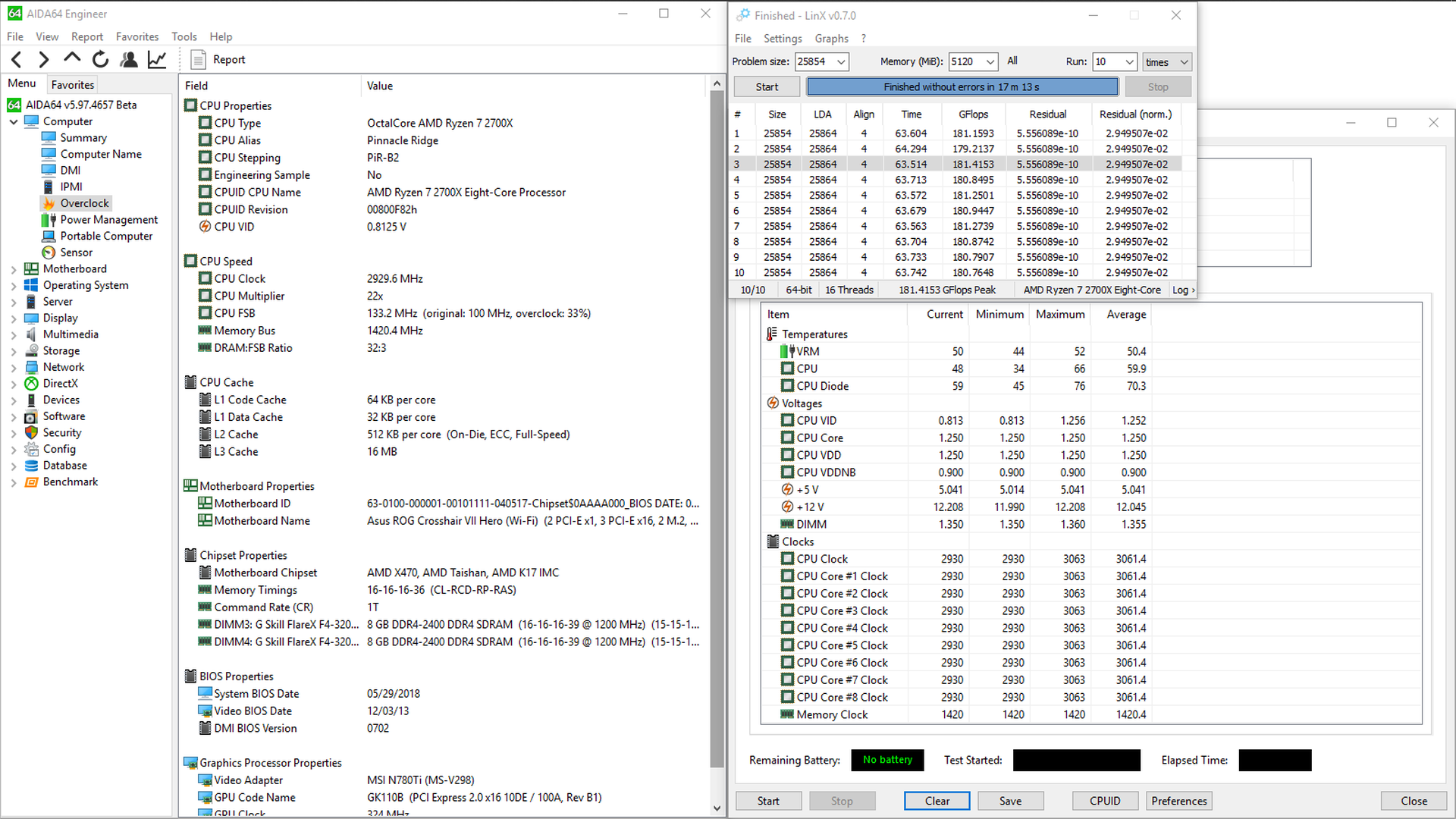
Task: Click Clear in the stability test window
Action: coord(937,801)
